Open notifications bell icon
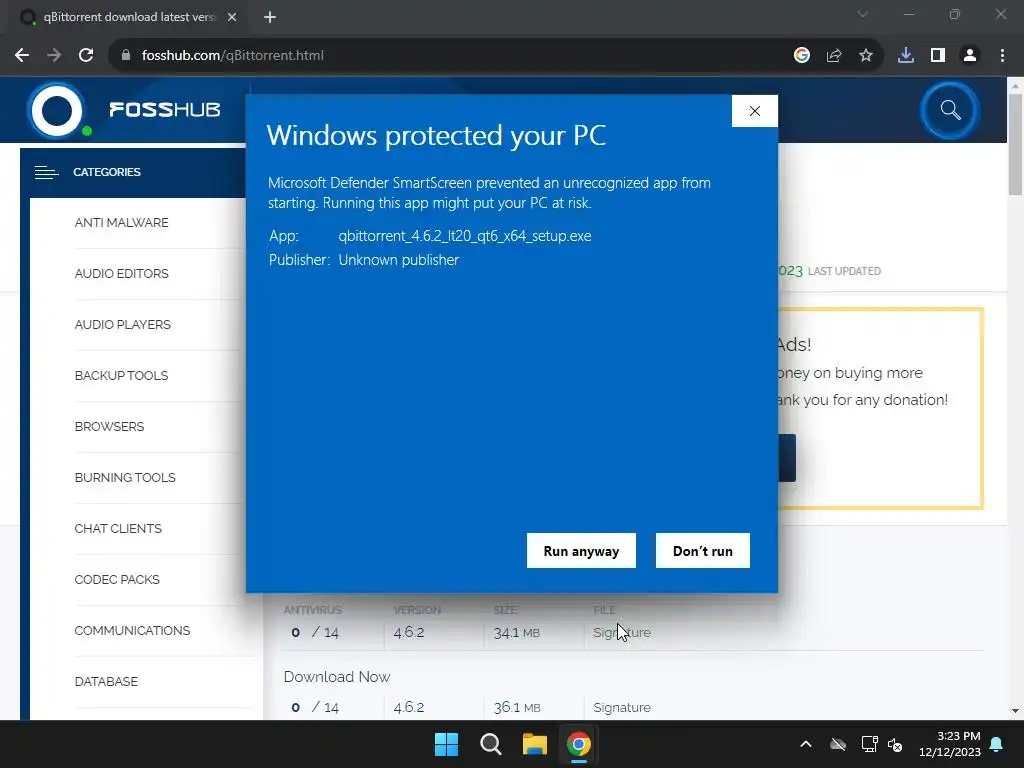The image size is (1024, 768). point(997,744)
